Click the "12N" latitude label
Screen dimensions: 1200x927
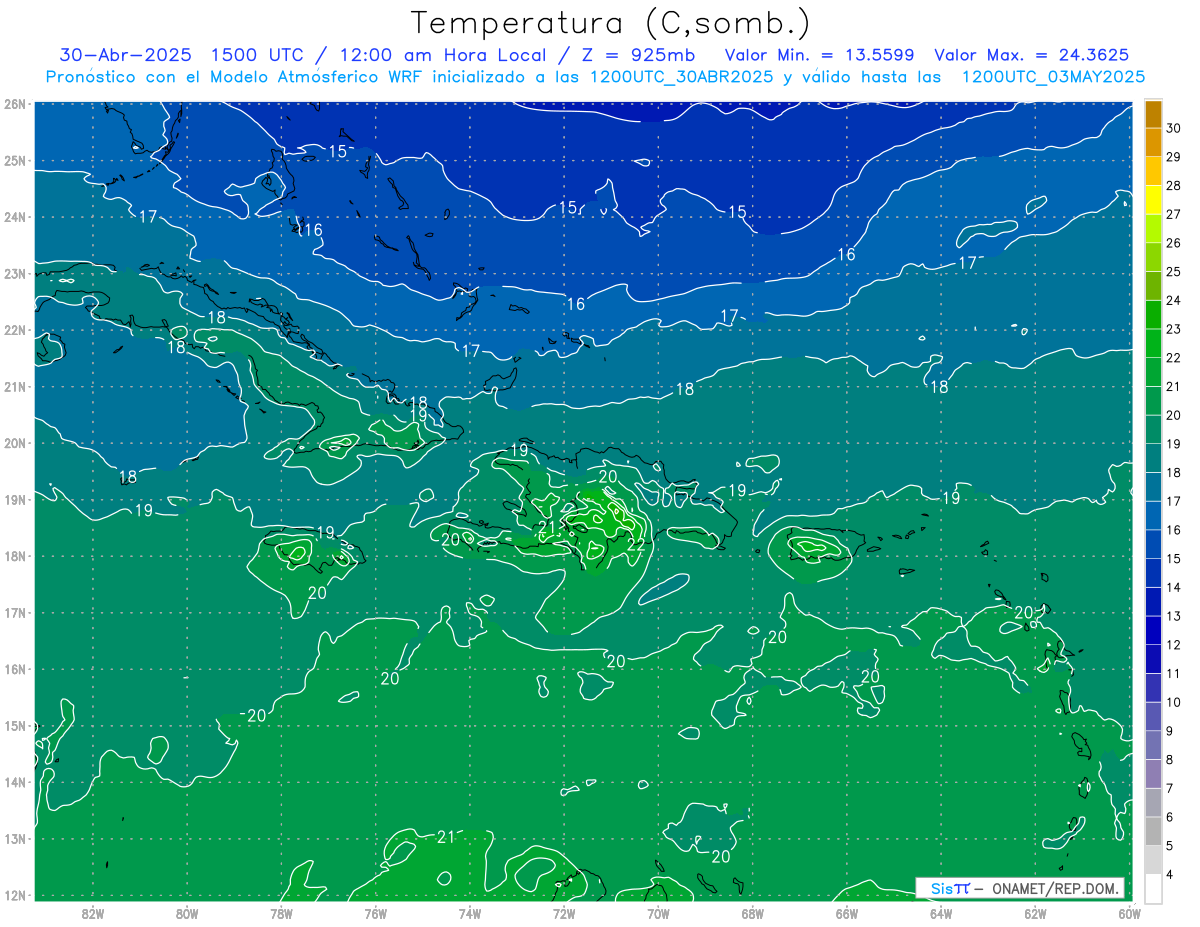pos(15,895)
